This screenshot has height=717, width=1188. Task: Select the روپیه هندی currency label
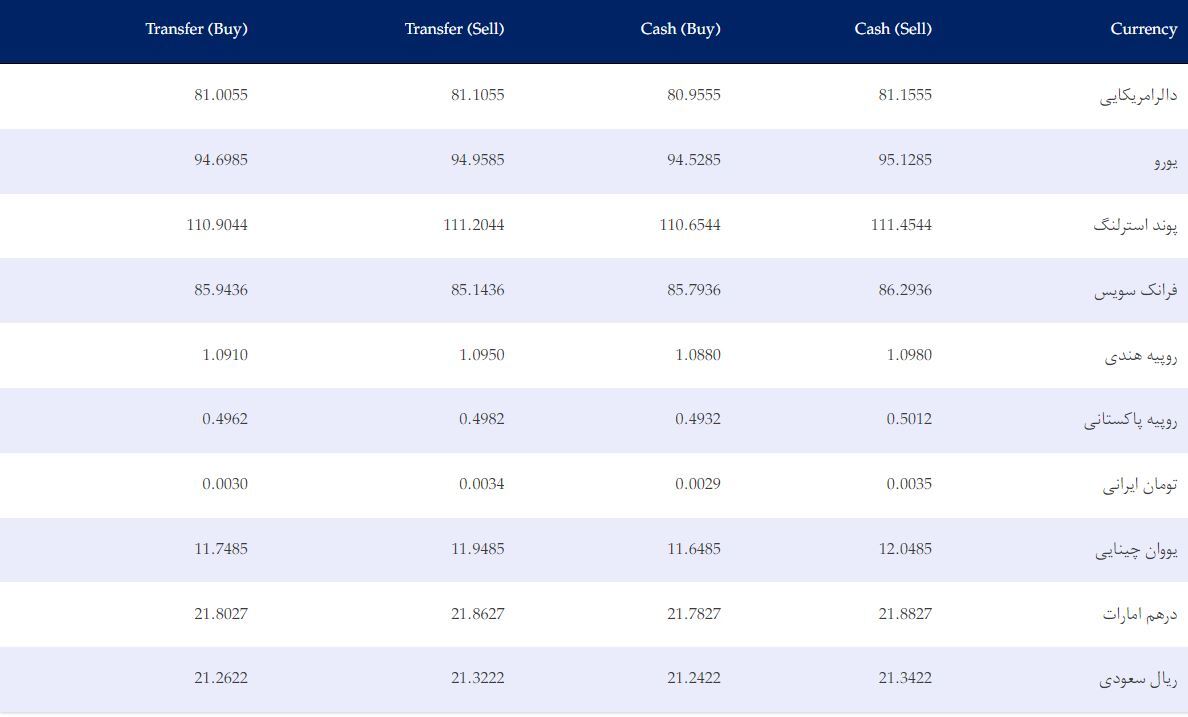(1140, 355)
